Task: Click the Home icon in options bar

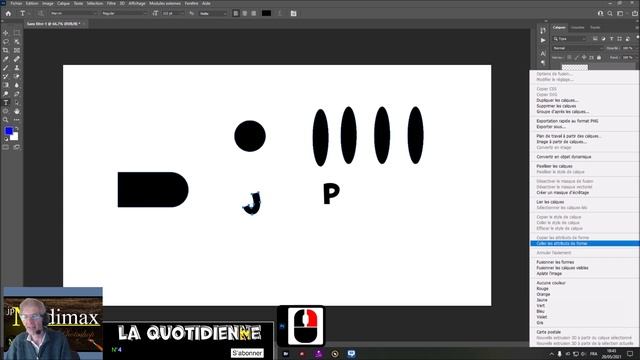Action: [8, 13]
